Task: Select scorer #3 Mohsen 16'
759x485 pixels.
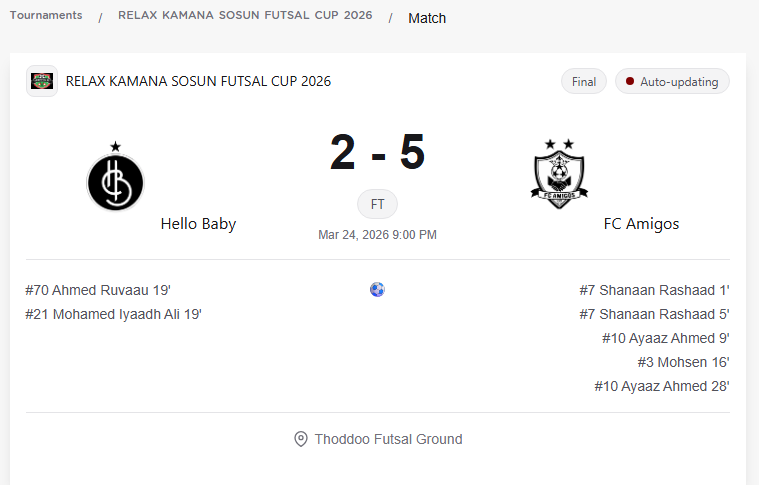Action: [683, 362]
